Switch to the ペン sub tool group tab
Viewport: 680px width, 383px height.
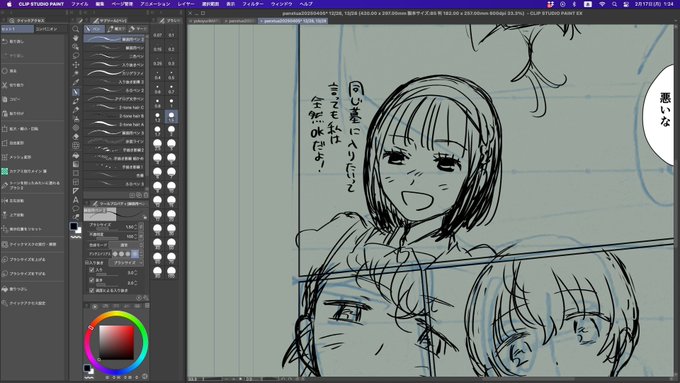[94, 29]
